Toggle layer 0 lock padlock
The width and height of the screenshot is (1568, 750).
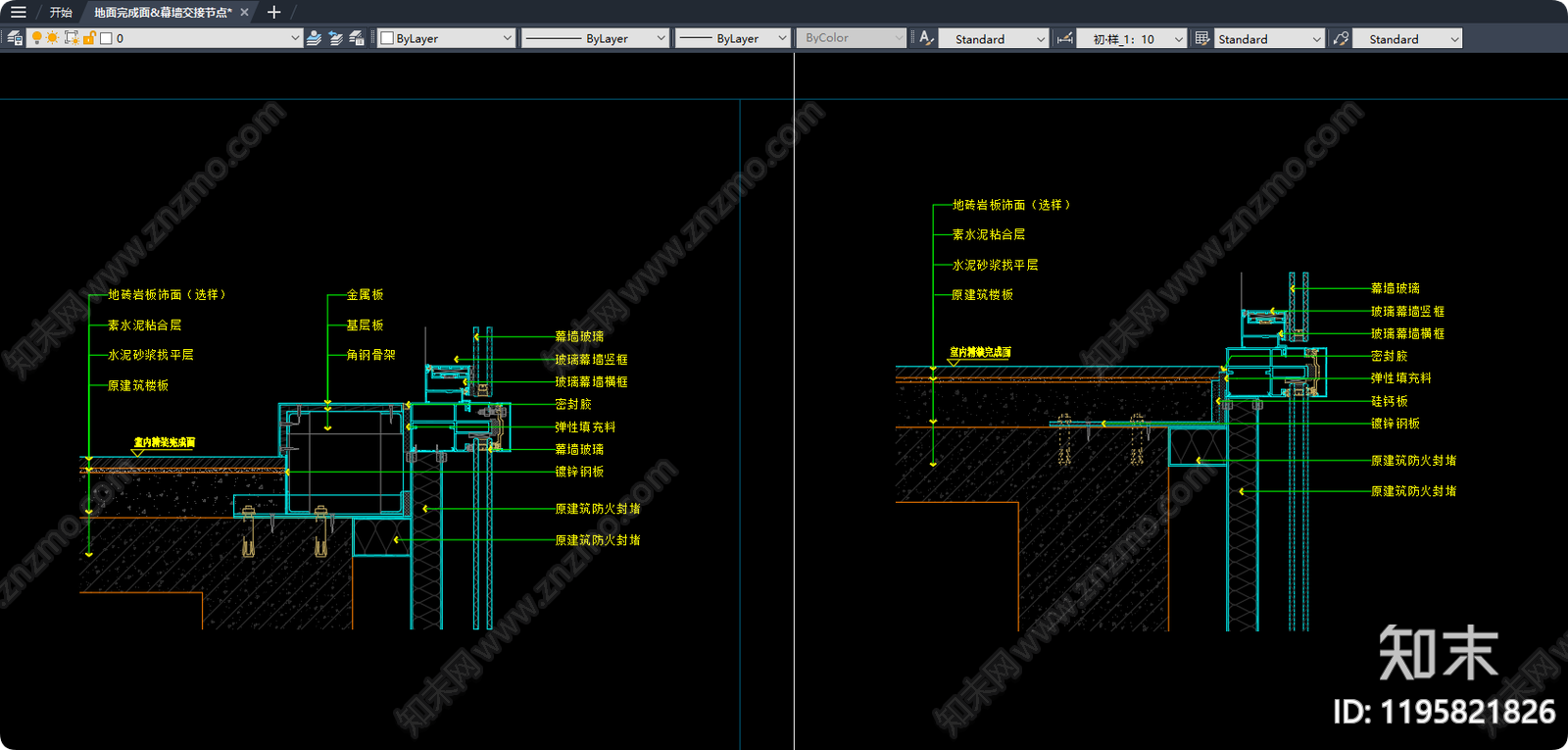[89, 38]
